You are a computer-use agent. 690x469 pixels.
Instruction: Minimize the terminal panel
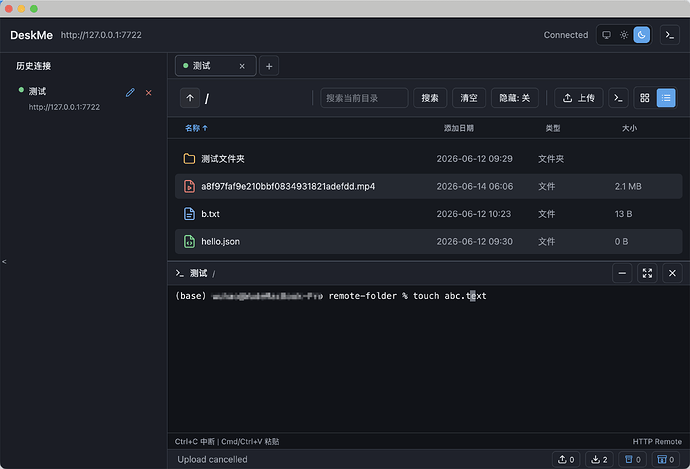pyautogui.click(x=622, y=273)
